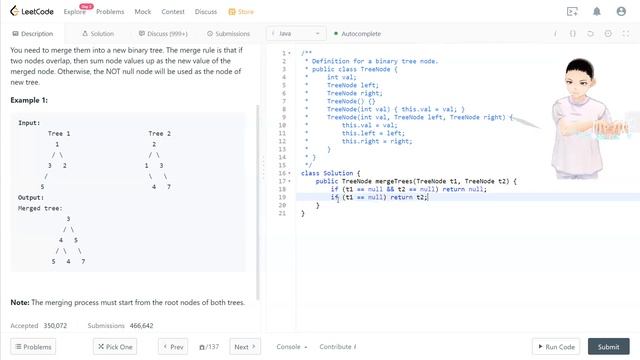The image size is (640, 360).
Task: Switch to the Discuss (999+) tab
Action: click(x=163, y=34)
